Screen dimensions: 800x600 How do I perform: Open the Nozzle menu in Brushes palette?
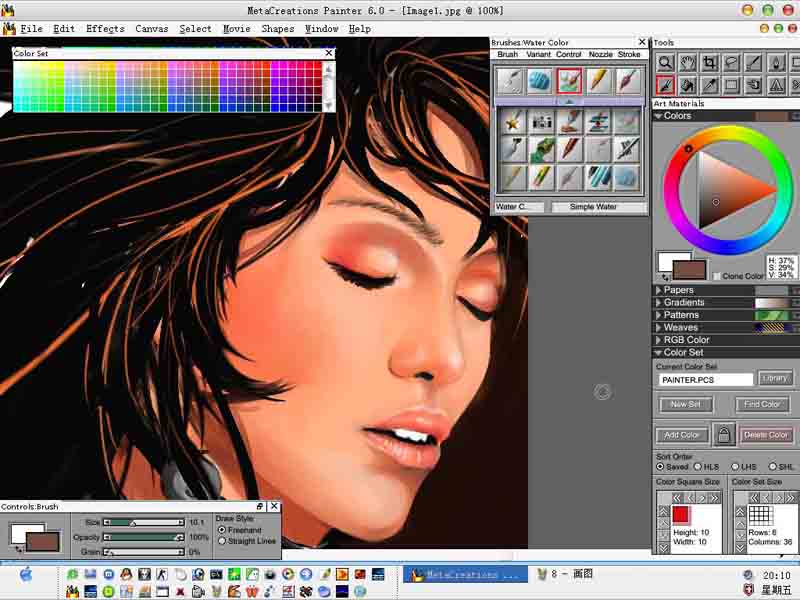[x=601, y=54]
